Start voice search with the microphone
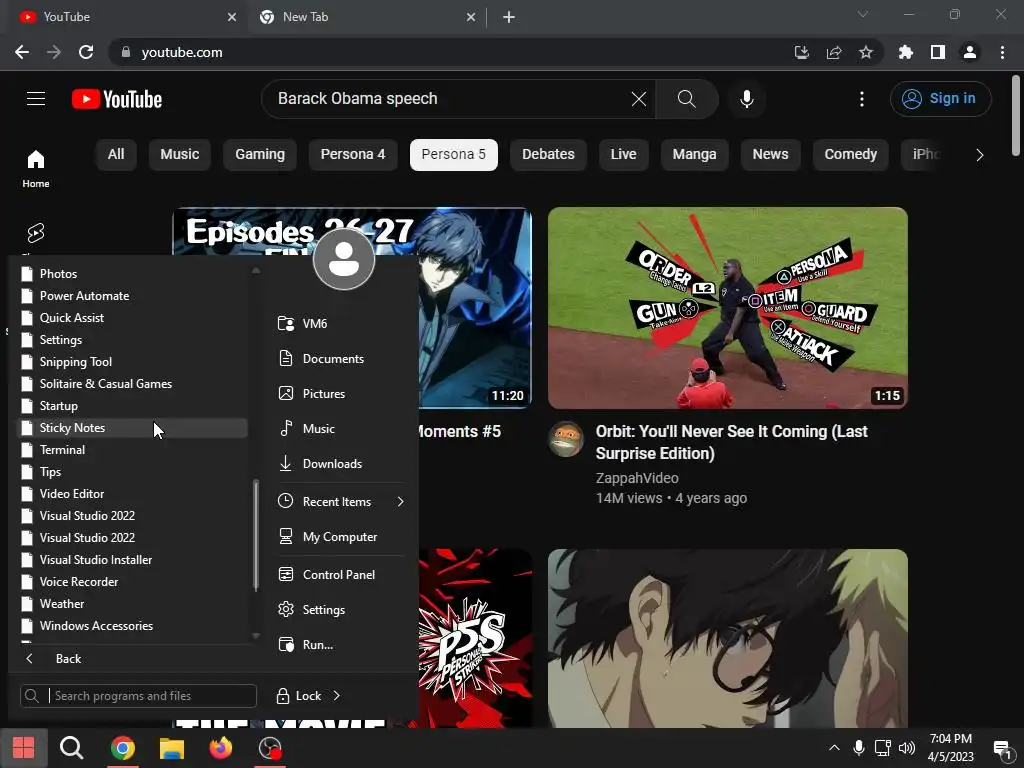This screenshot has width=1024, height=768. point(747,99)
